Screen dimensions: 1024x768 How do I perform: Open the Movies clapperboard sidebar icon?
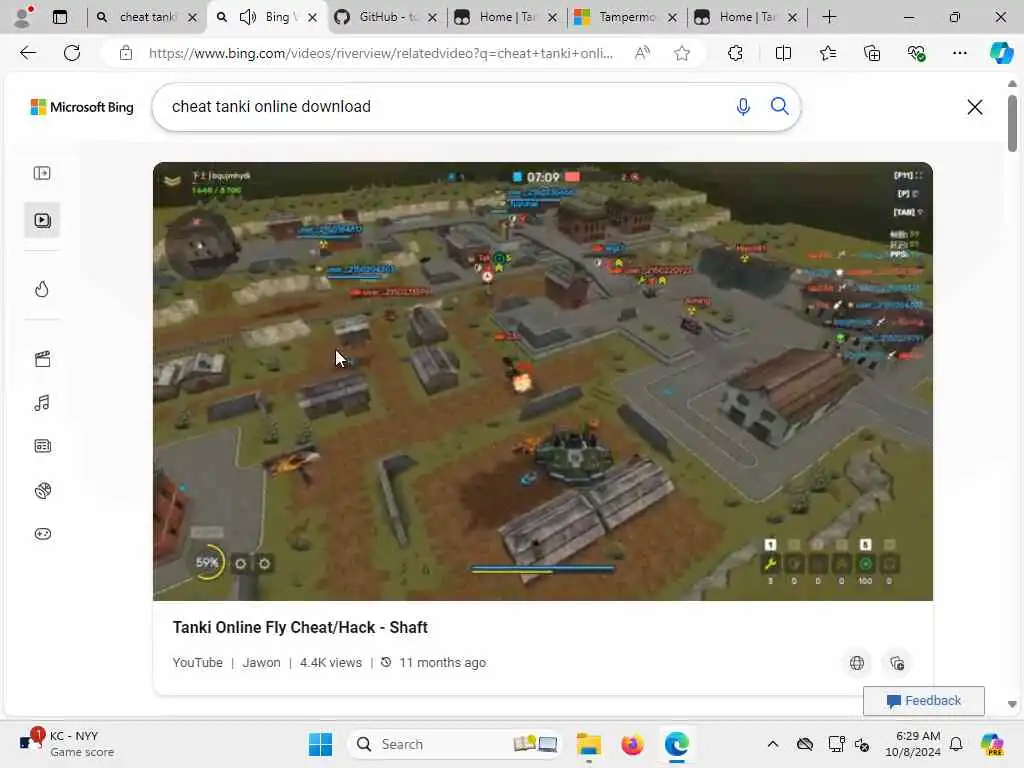pos(42,359)
